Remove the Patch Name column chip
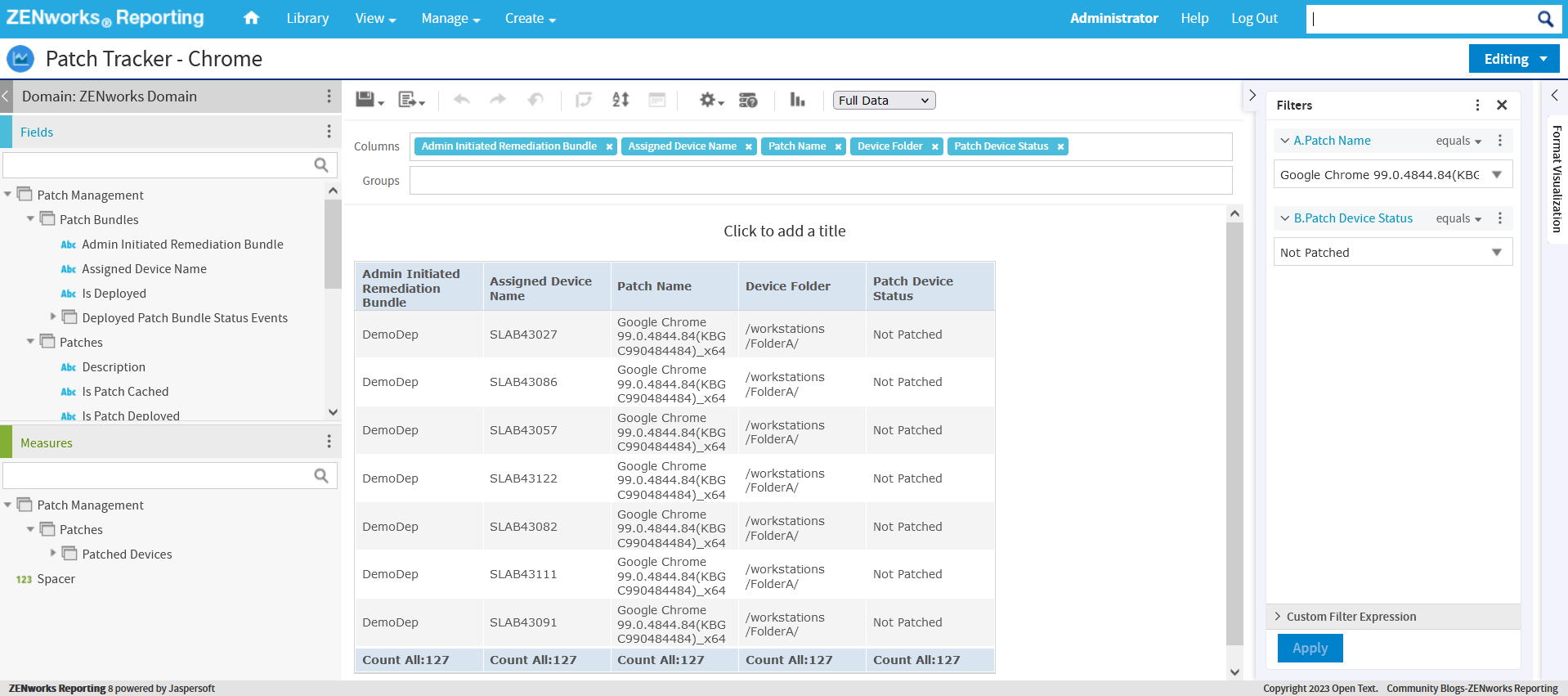This screenshot has width=1568, height=696. (x=838, y=147)
